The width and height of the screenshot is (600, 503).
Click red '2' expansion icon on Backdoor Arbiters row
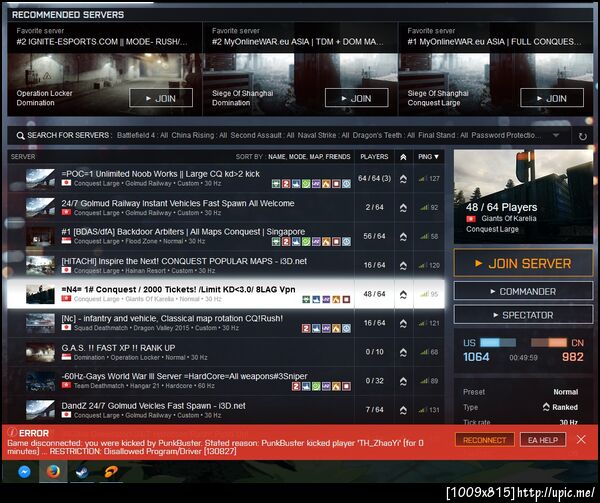click(x=286, y=242)
